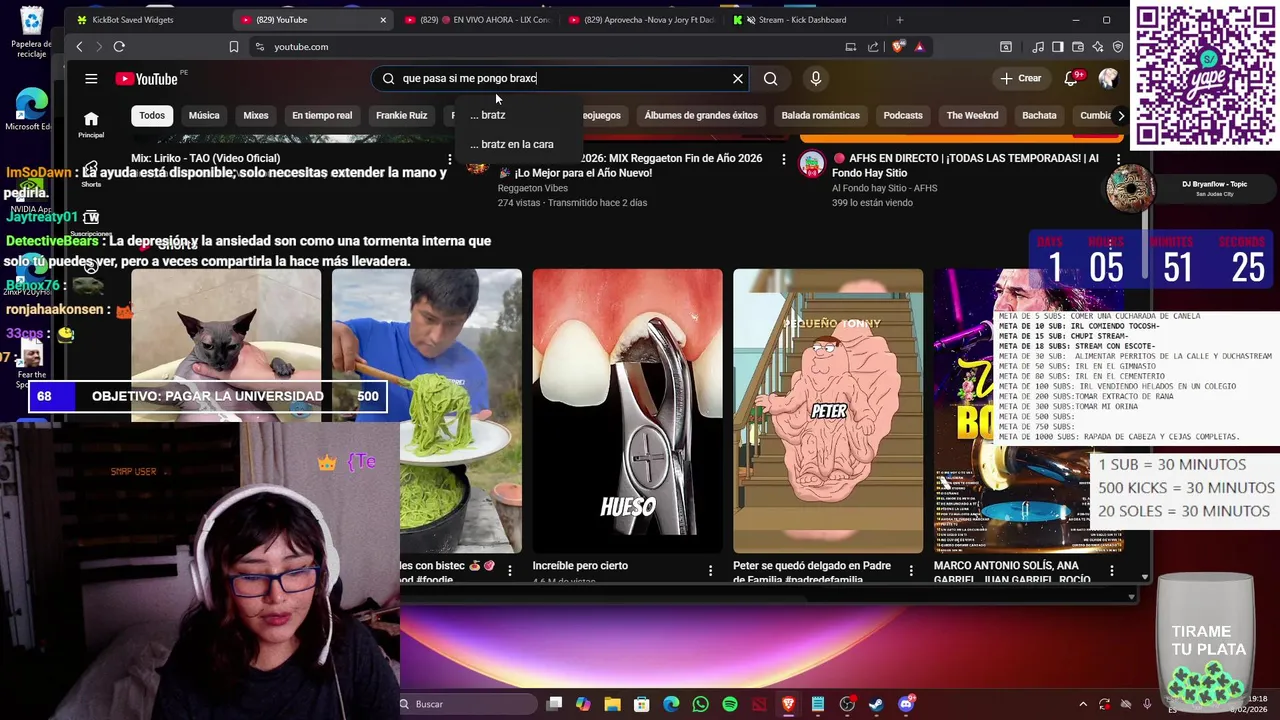Filter by the Balada románticas chip
The image size is (1280, 720).
click(x=820, y=115)
